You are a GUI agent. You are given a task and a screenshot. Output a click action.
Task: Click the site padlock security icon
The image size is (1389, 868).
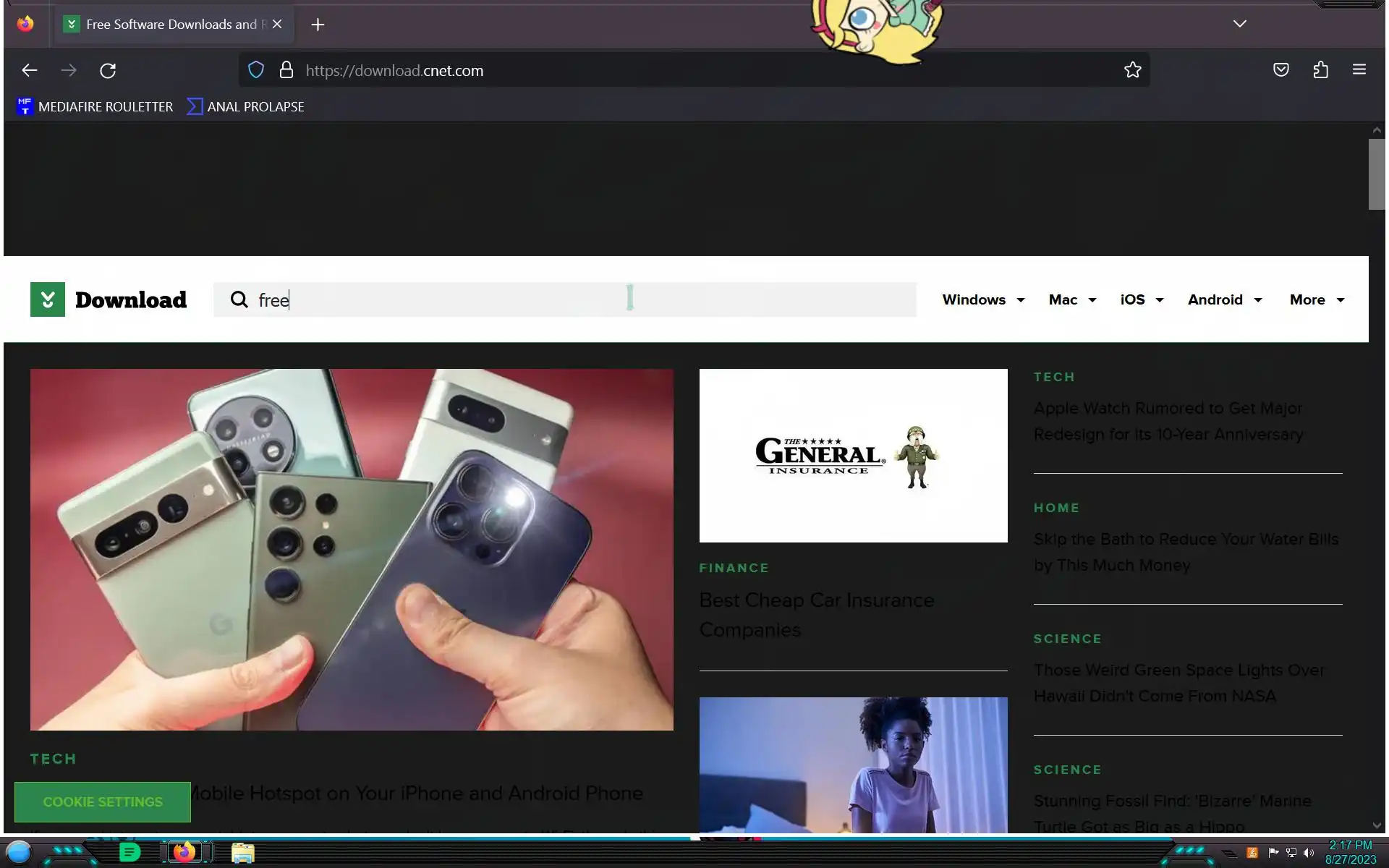point(286,70)
